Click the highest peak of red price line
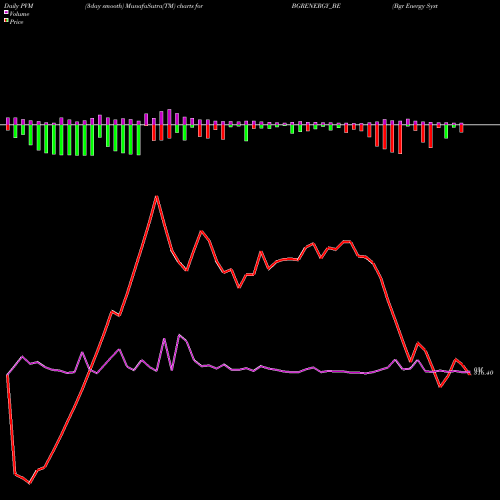 (157, 196)
